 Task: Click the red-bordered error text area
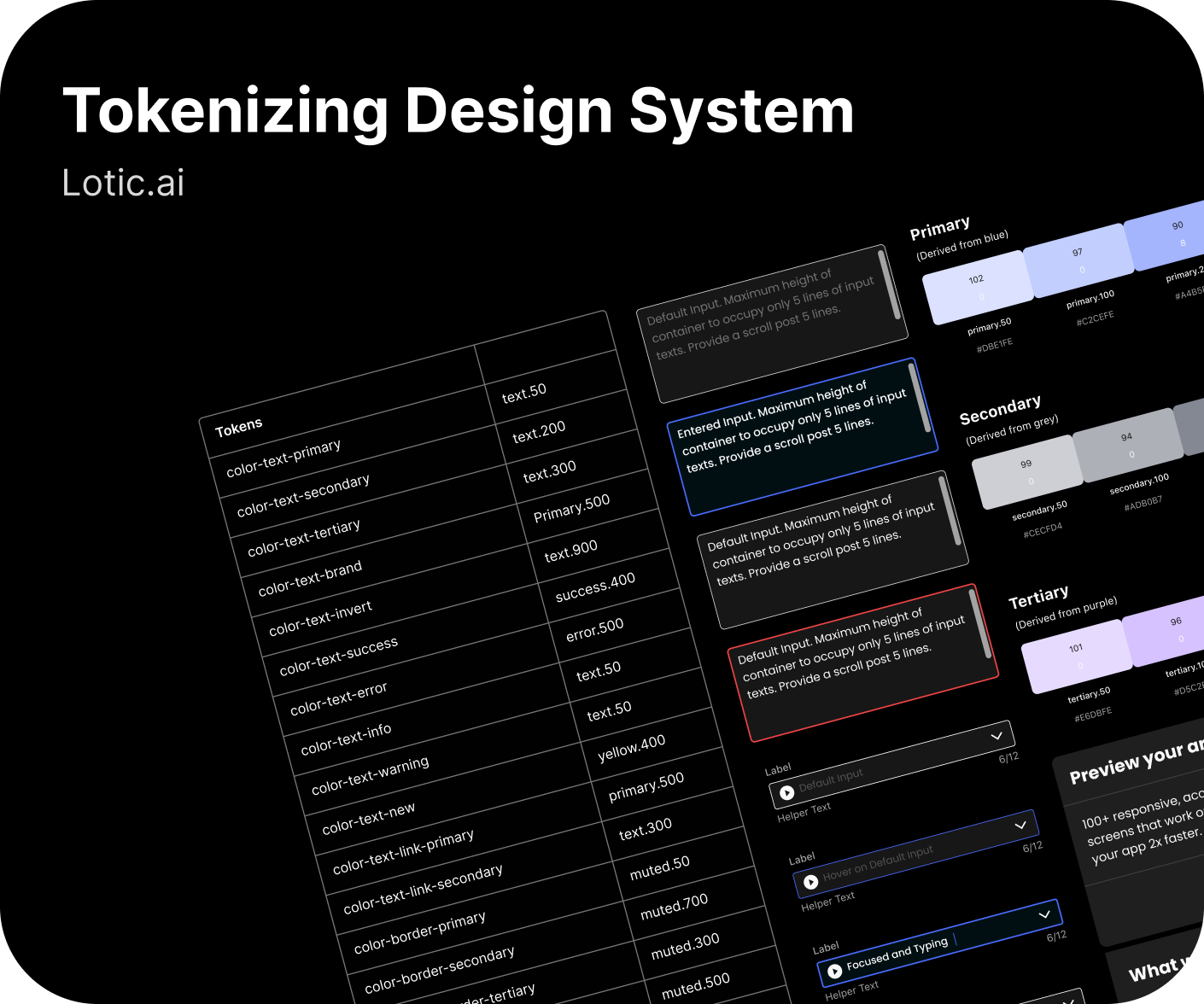[862, 663]
